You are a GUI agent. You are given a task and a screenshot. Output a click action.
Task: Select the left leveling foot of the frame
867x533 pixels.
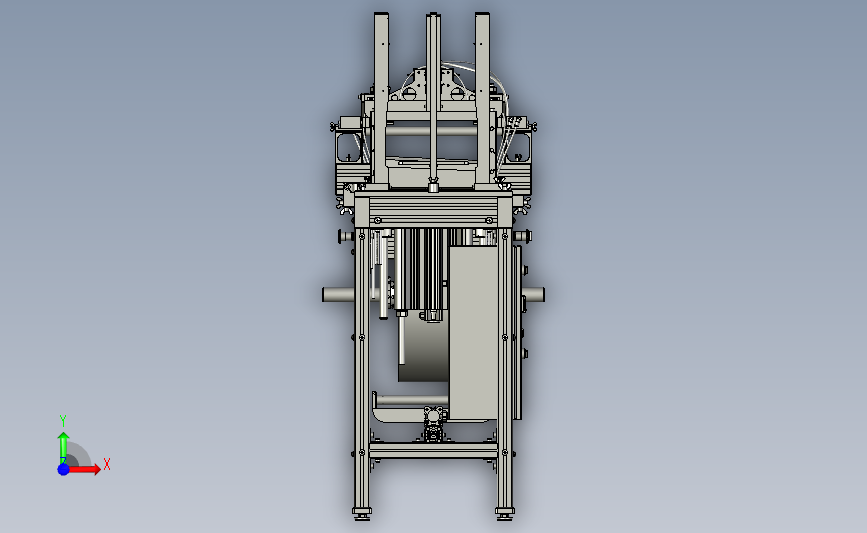coord(362,514)
